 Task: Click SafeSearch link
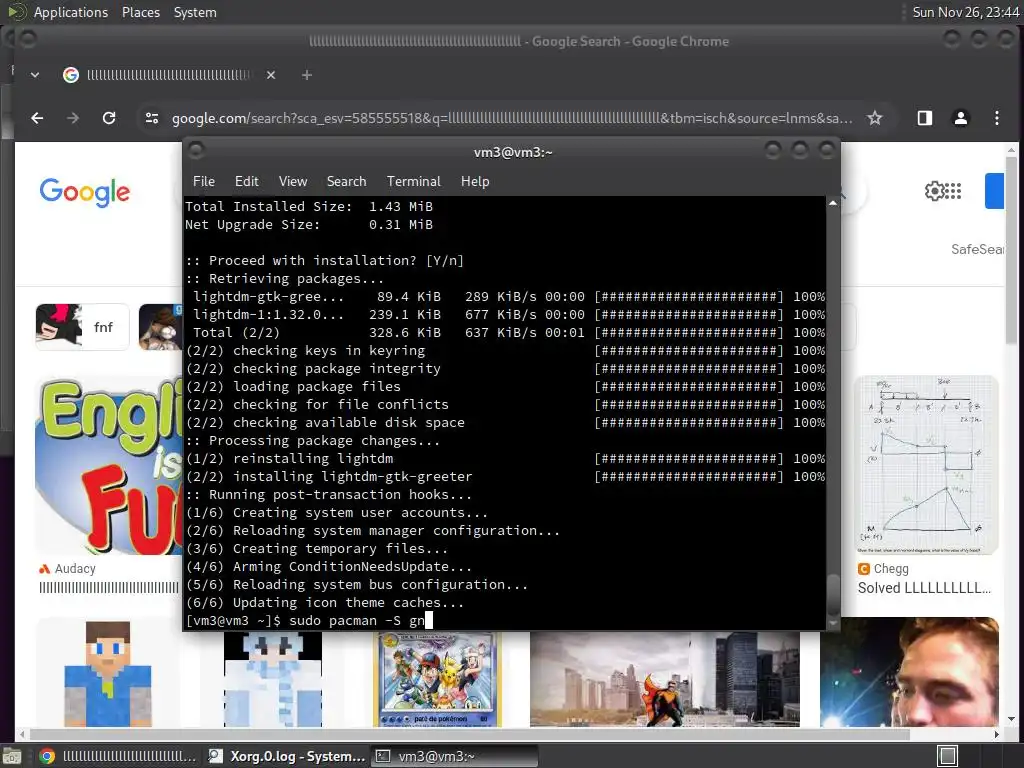click(977, 249)
